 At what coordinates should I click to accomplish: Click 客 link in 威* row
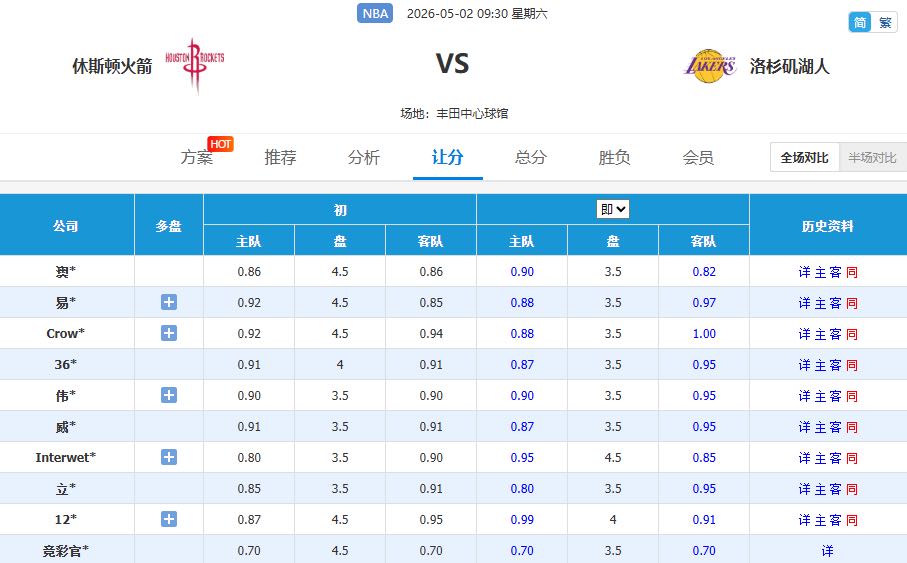tap(836, 427)
